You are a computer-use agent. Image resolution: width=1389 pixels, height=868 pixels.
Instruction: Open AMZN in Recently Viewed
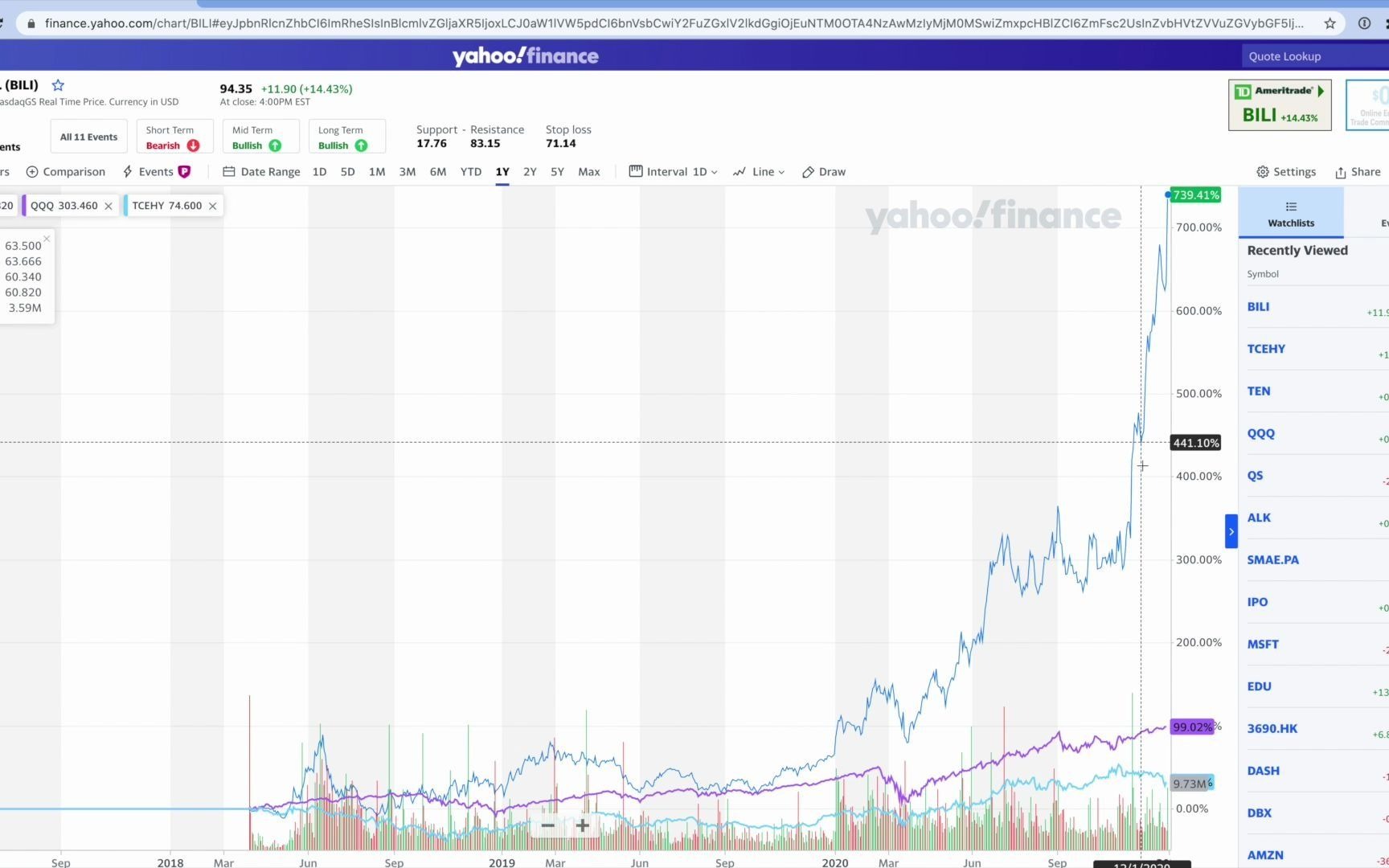point(1265,855)
